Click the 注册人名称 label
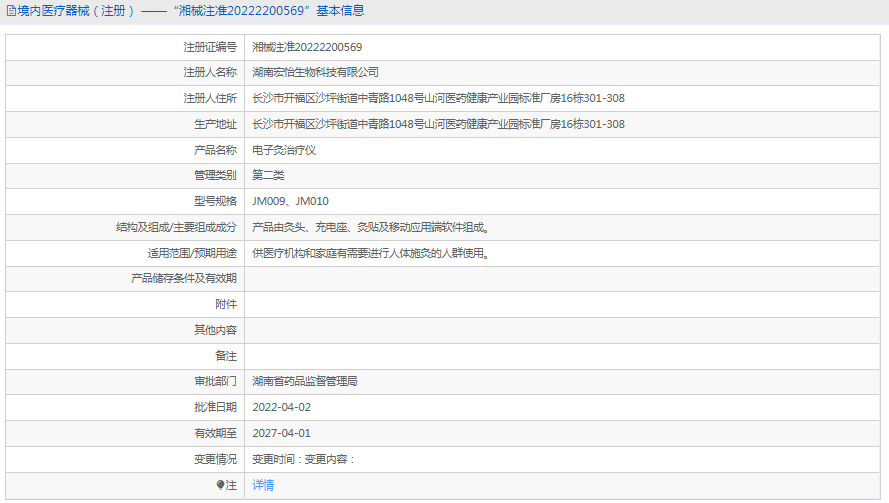 click(210, 72)
